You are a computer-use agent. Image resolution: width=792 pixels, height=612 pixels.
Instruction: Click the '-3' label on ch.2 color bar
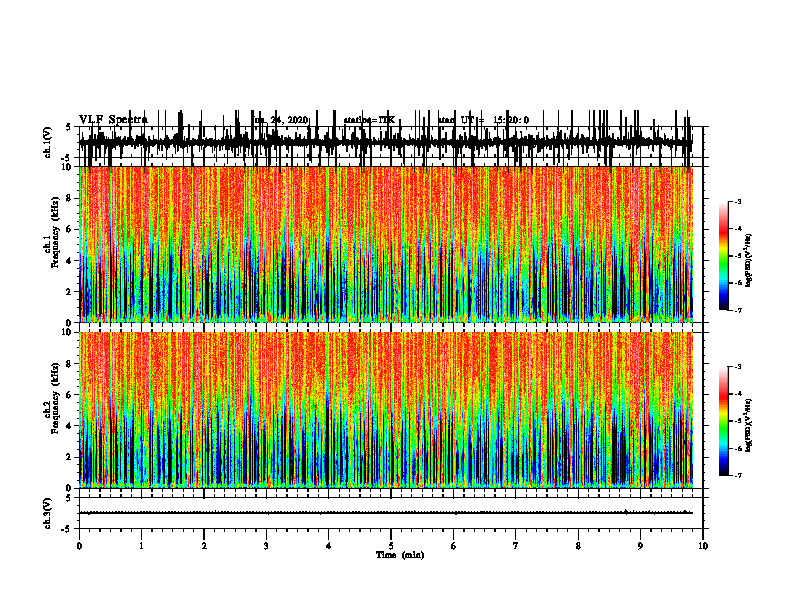[x=737, y=367]
